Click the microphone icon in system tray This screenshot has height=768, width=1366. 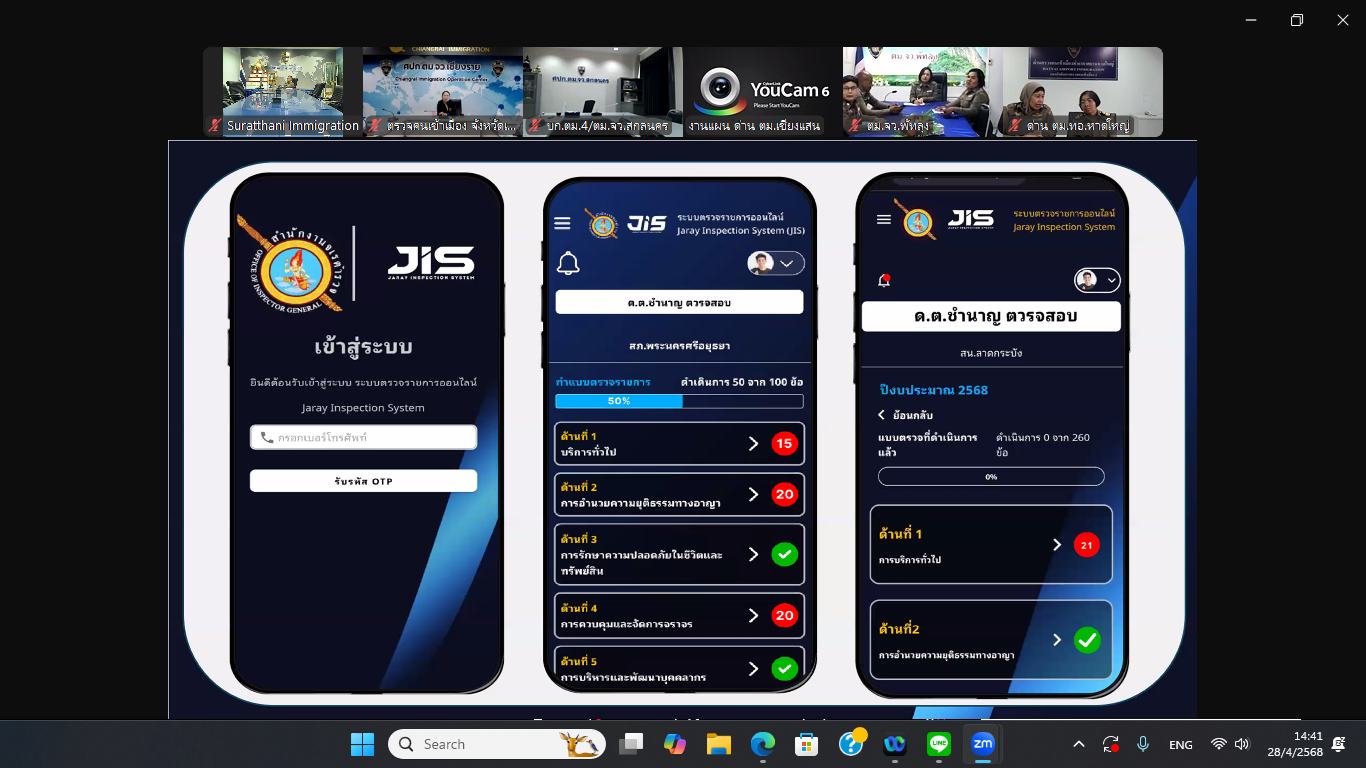pyautogui.click(x=1143, y=744)
